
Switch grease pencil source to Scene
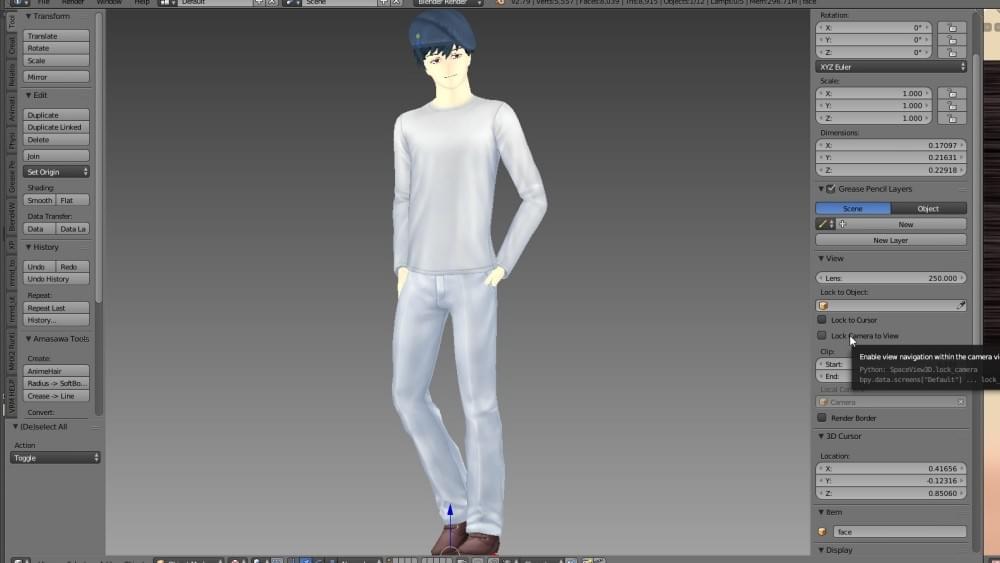(x=853, y=208)
